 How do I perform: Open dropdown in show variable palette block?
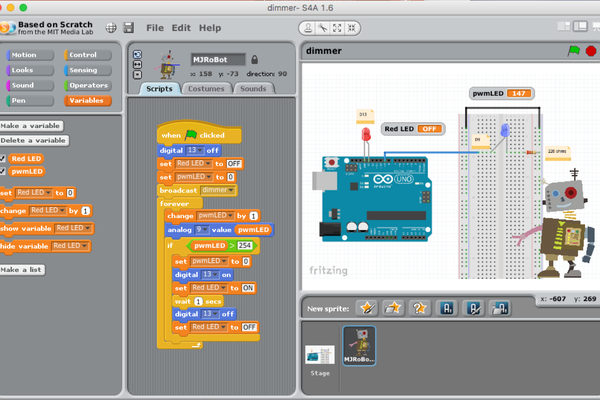pyautogui.click(x=73, y=228)
